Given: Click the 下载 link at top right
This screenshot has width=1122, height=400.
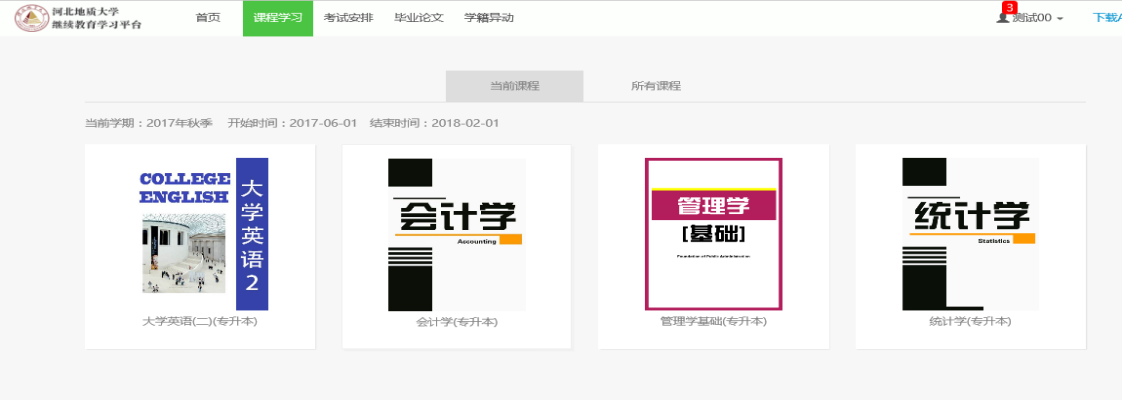Looking at the screenshot, I should [x=1106, y=18].
